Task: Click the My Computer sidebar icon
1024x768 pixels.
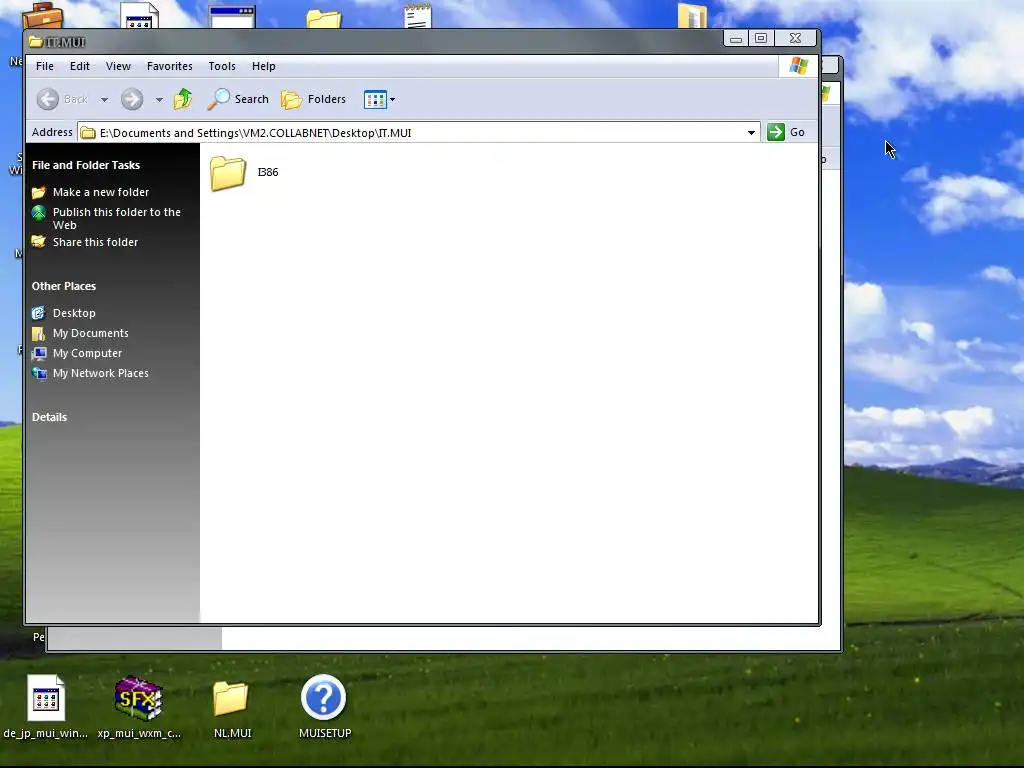Action: pyautogui.click(x=39, y=353)
